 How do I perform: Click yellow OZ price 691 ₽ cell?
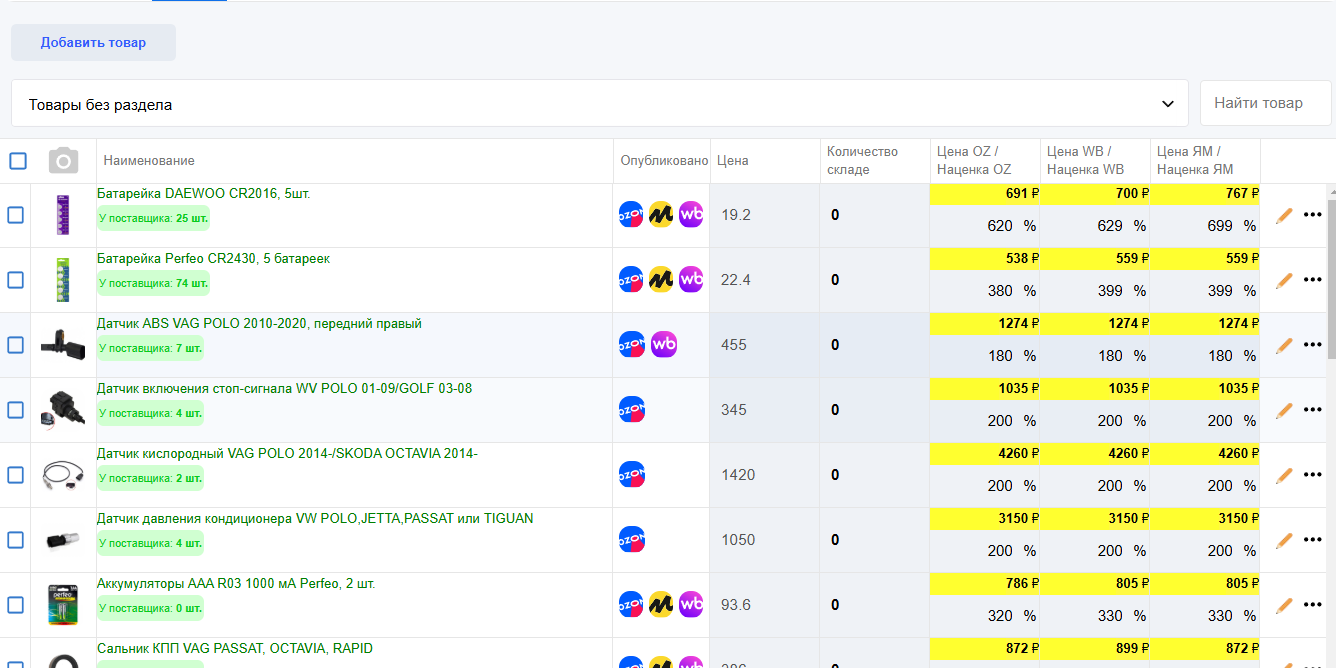985,194
